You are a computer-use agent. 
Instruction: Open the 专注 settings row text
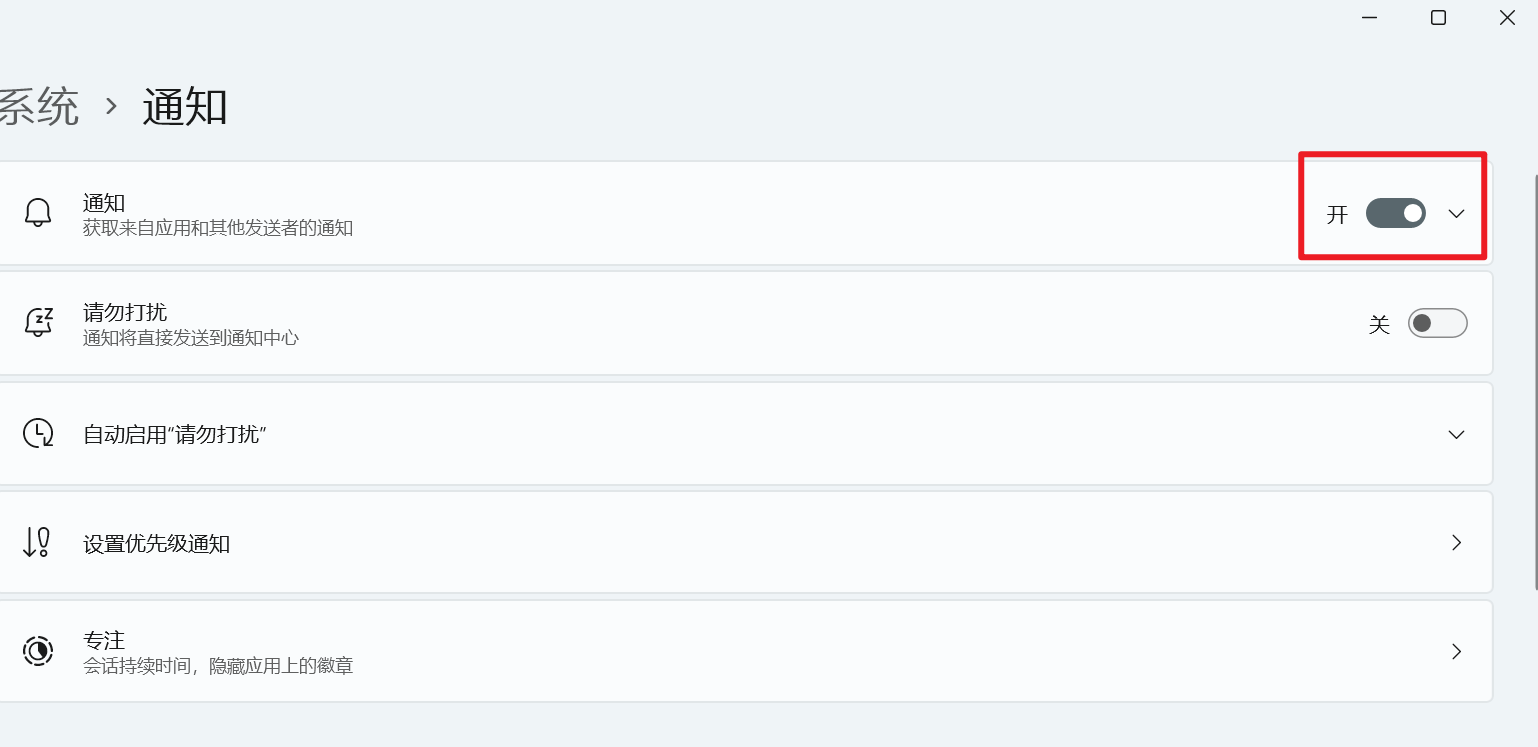click(x=104, y=640)
